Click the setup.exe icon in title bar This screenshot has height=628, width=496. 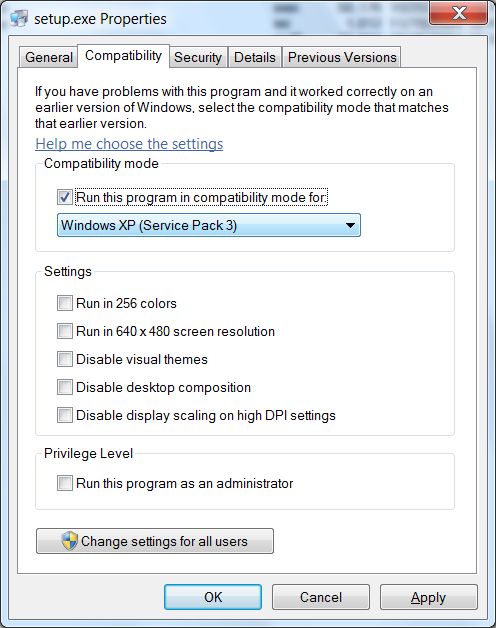click(x=19, y=18)
